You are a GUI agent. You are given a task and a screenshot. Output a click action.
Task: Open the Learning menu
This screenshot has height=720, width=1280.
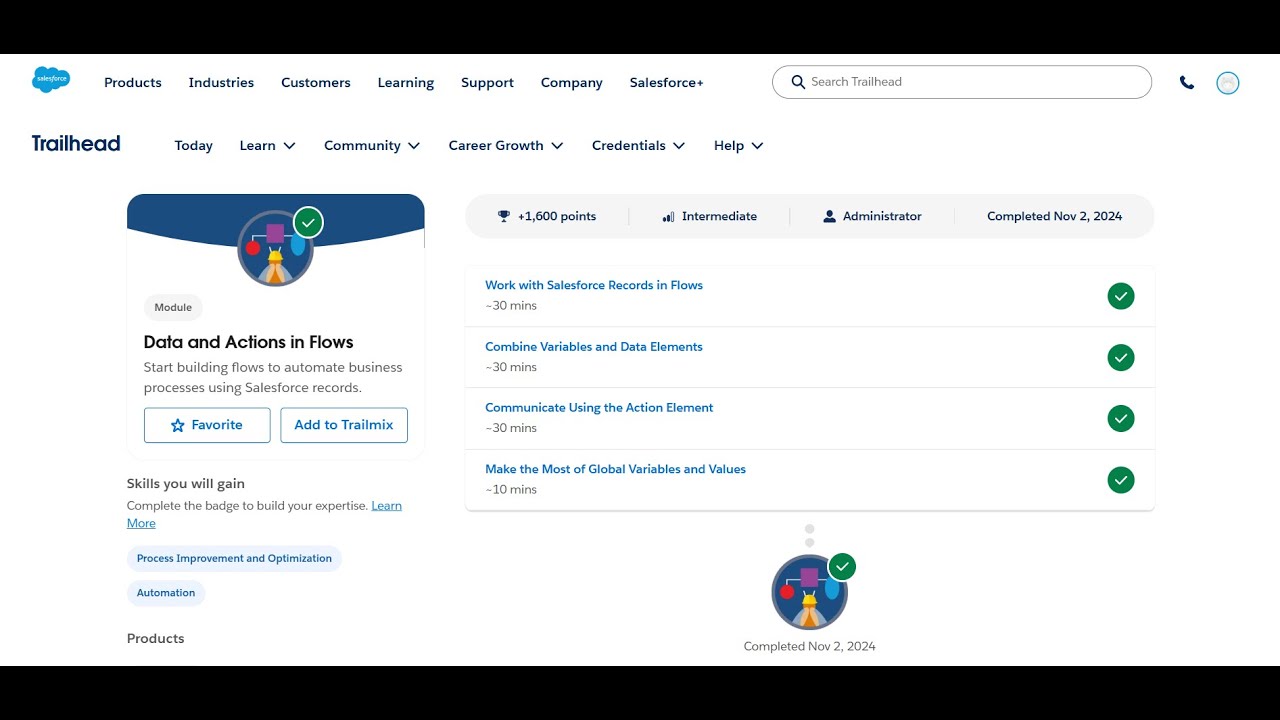[406, 83]
